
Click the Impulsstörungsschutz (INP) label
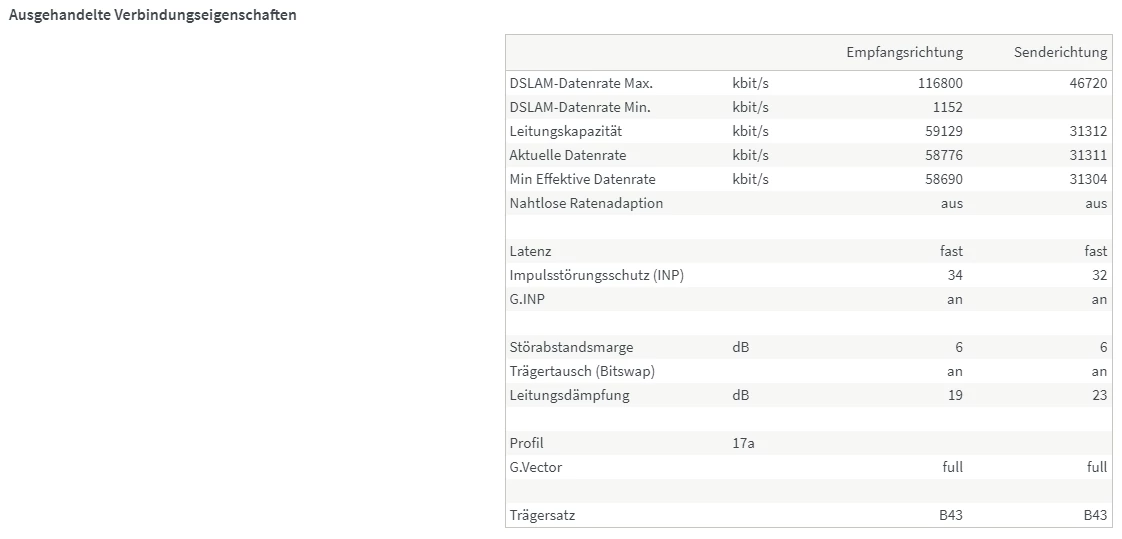[x=596, y=275]
